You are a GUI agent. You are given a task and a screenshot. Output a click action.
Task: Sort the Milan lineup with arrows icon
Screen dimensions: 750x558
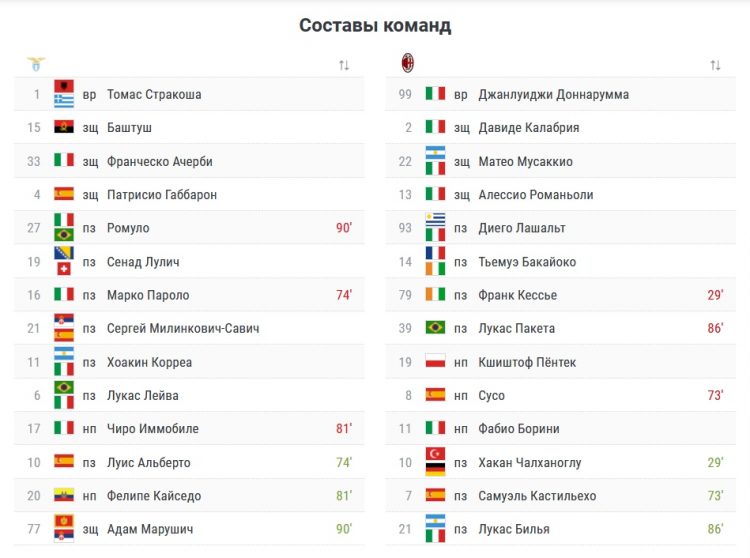(x=715, y=65)
